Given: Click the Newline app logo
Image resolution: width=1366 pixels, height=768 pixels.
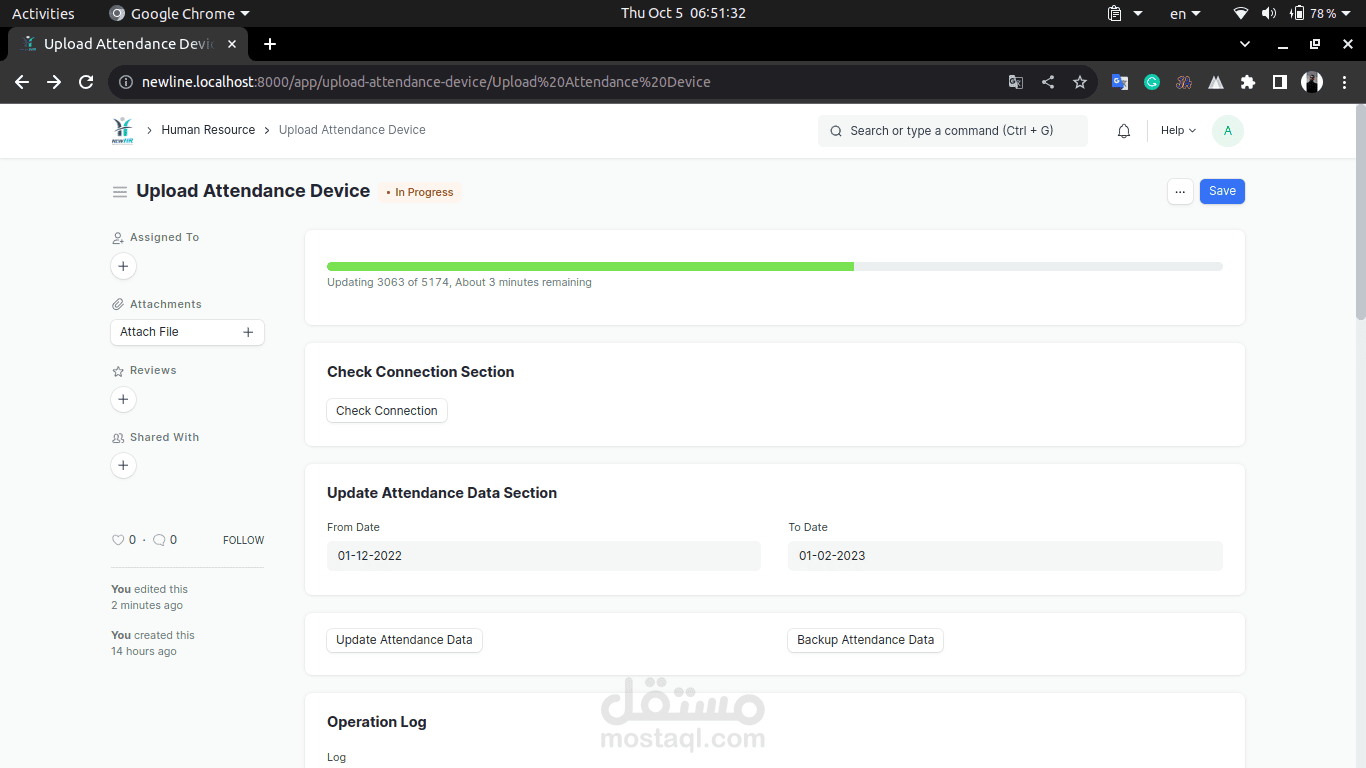Looking at the screenshot, I should tap(123, 130).
